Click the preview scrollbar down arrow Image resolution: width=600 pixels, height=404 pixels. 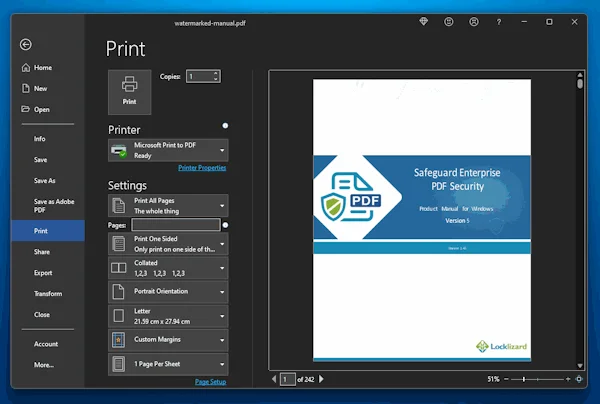pos(580,366)
